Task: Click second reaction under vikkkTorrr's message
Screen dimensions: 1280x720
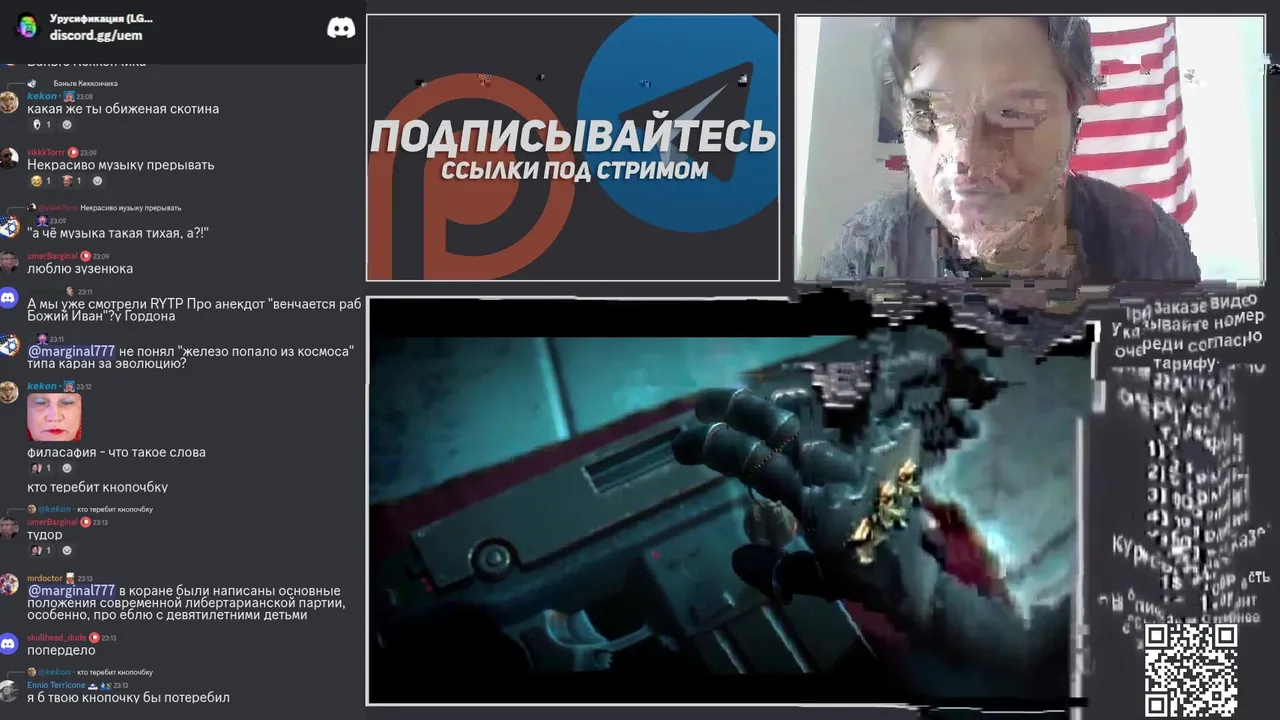Action: click(71, 181)
